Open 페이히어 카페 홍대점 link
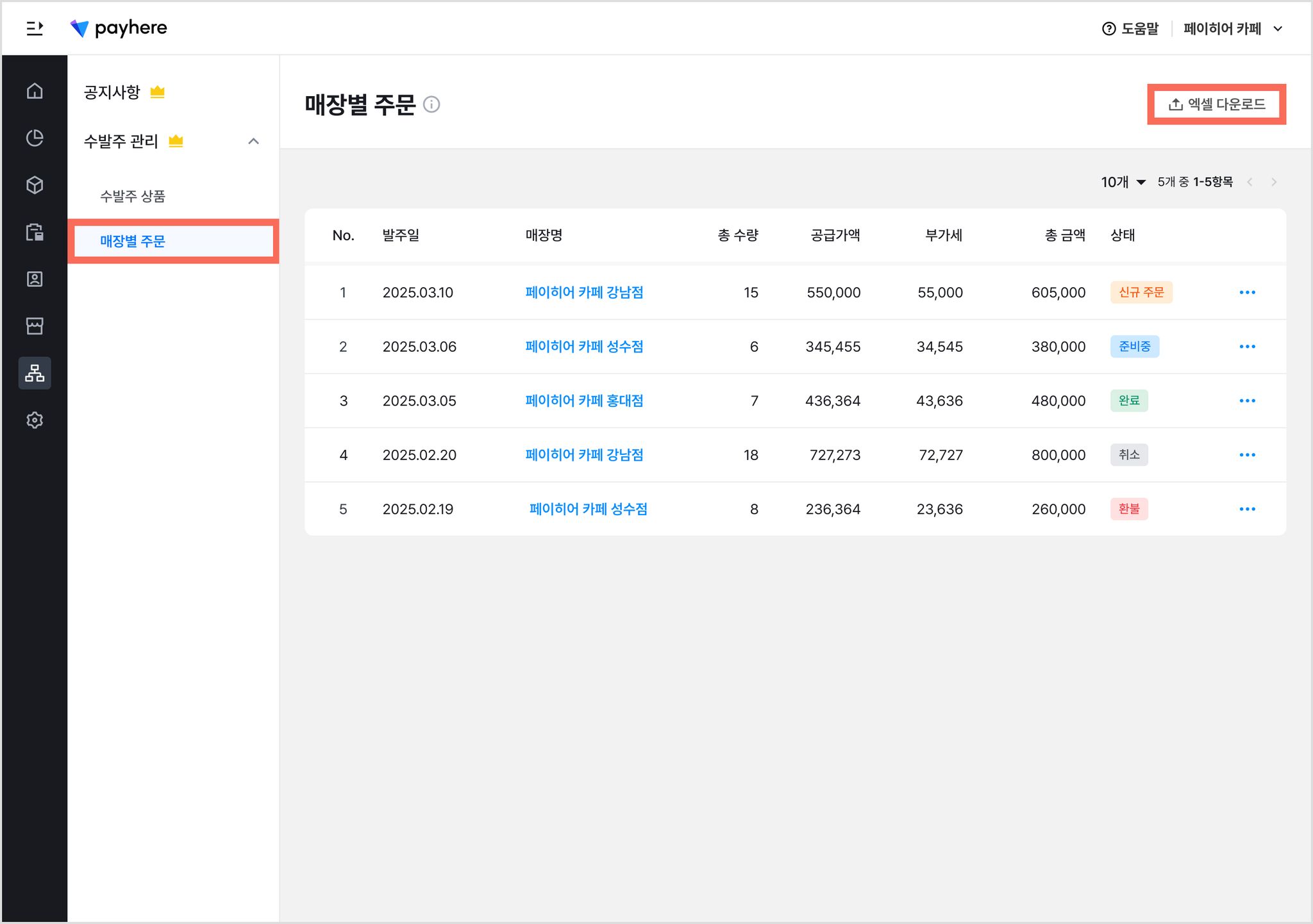Screen dimensions: 1313x924 pyautogui.click(x=584, y=400)
